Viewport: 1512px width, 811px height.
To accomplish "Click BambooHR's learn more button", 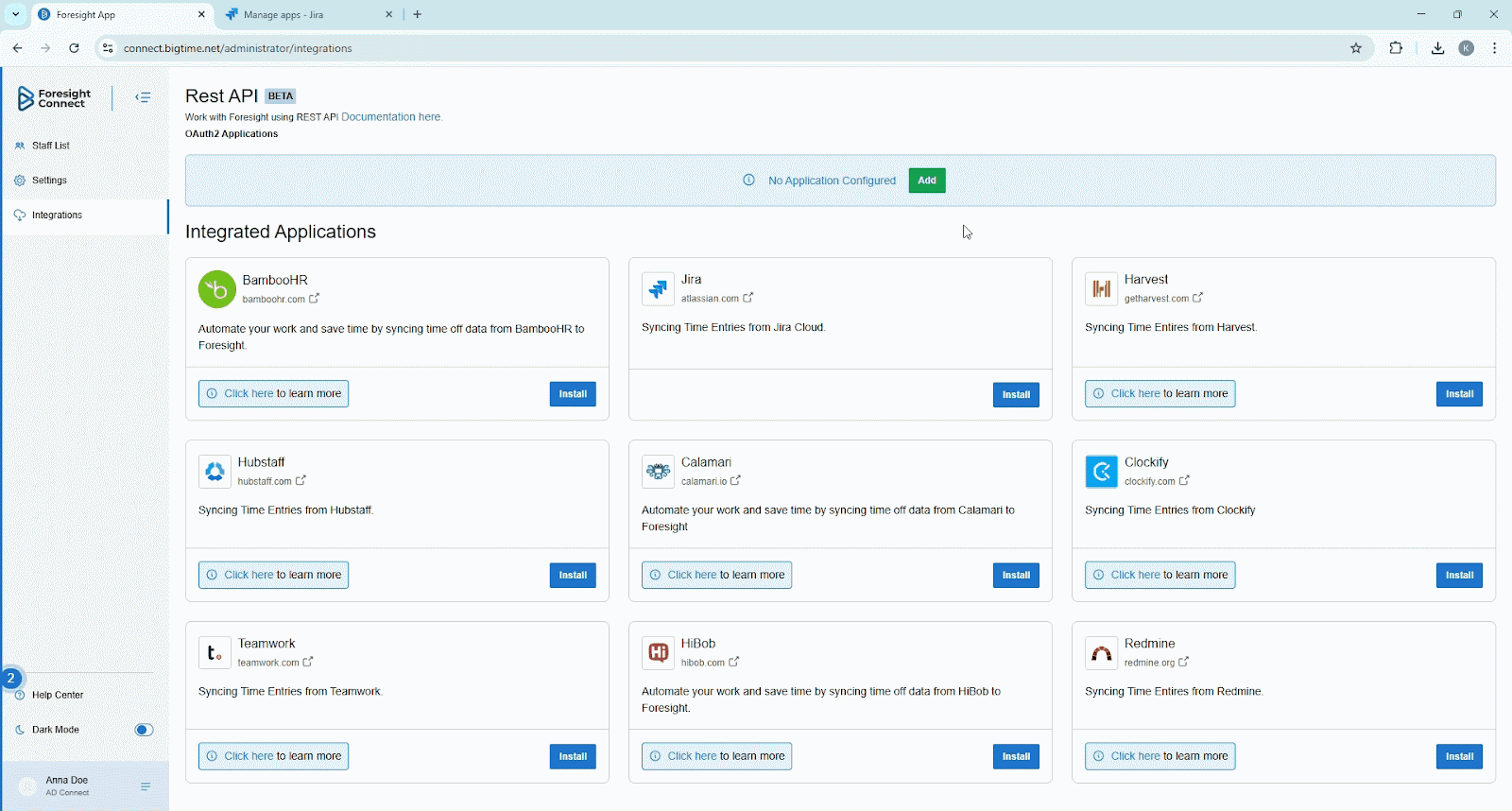I will tap(273, 394).
